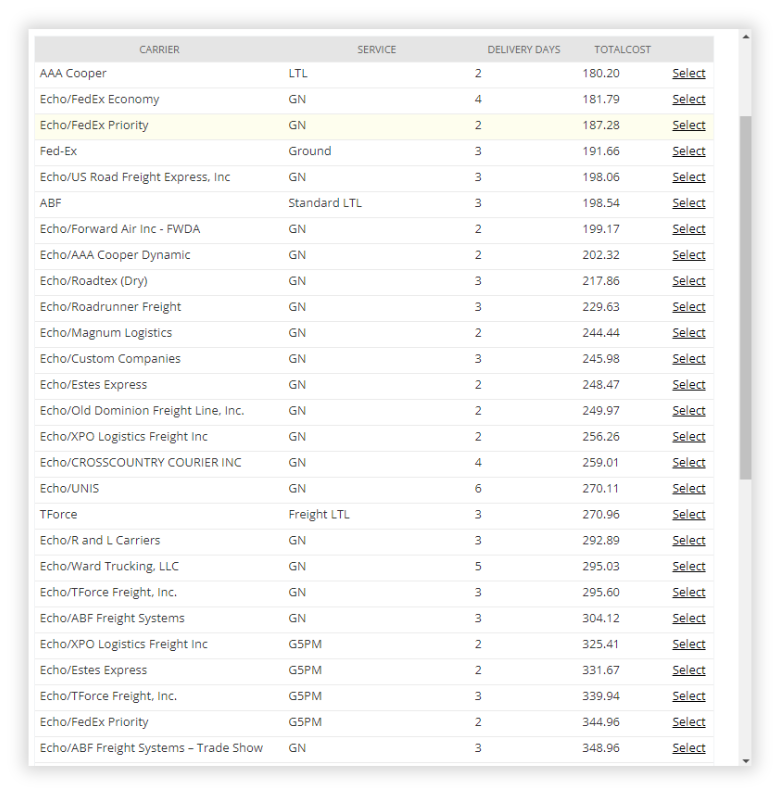780x795 pixels.
Task: Select Echo/Estes Express G5PM at 331.67
Action: pos(689,670)
